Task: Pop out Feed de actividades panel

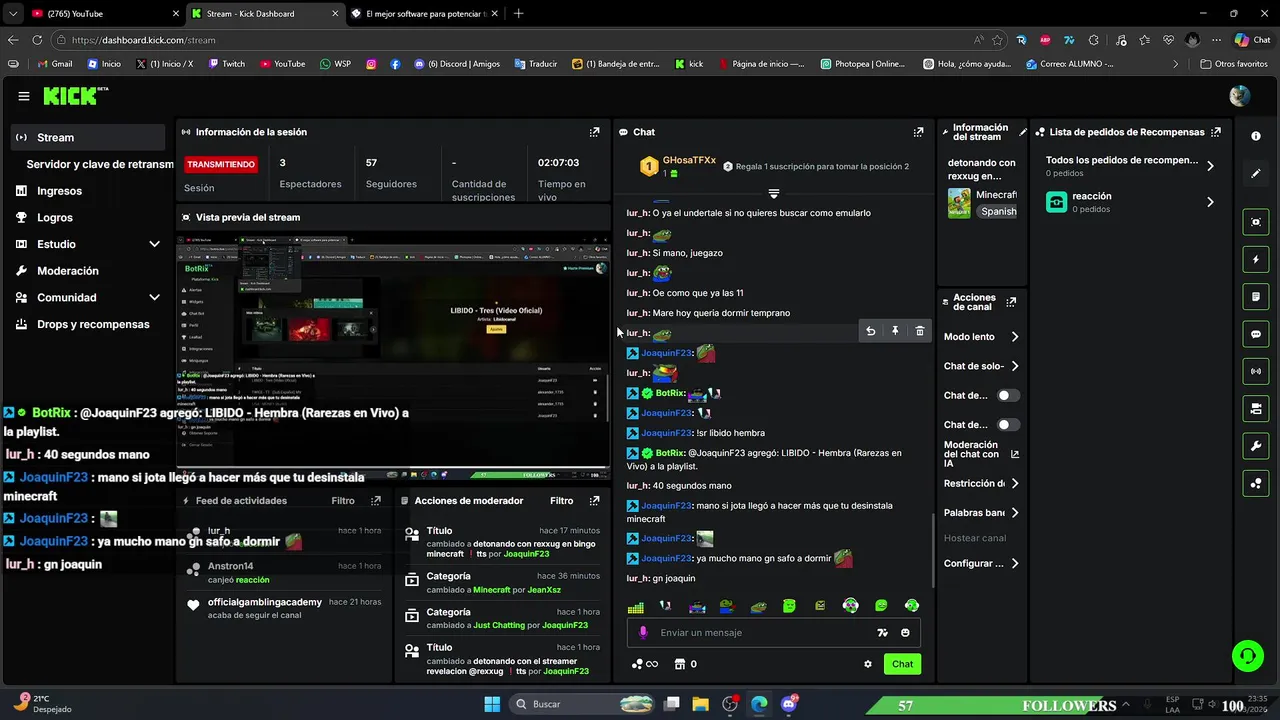Action: [375, 501]
